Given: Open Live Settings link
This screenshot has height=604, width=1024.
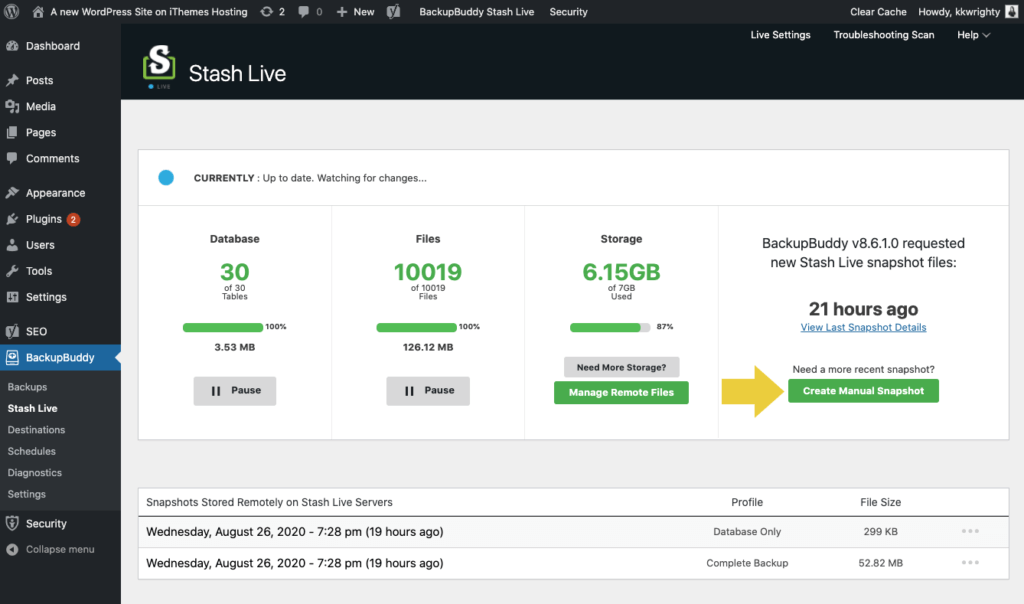Looking at the screenshot, I should (780, 35).
